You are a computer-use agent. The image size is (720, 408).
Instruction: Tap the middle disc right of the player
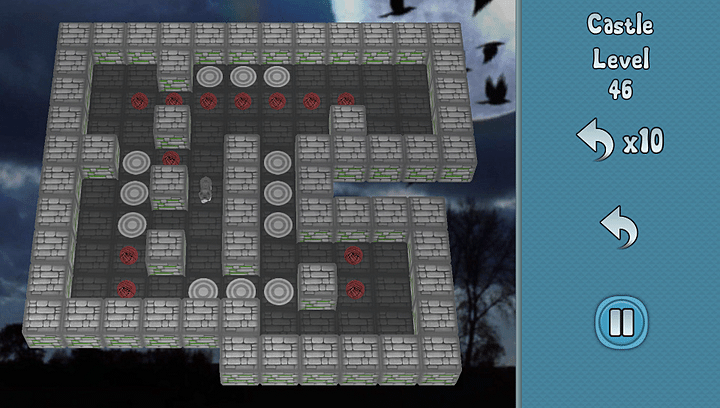(x=278, y=192)
